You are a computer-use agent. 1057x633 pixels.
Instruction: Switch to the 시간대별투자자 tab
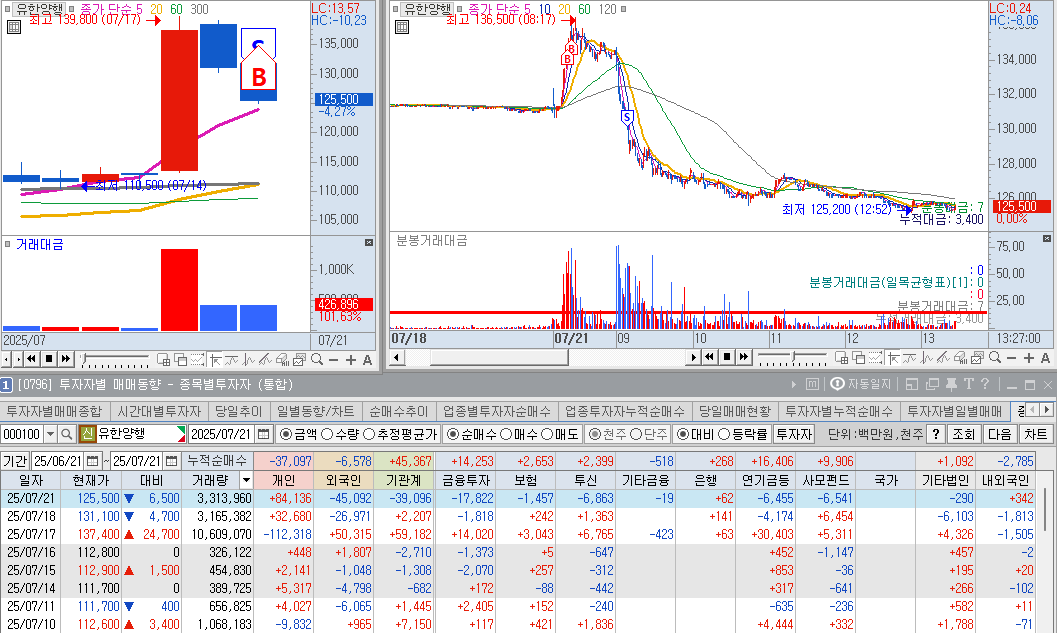click(x=159, y=411)
